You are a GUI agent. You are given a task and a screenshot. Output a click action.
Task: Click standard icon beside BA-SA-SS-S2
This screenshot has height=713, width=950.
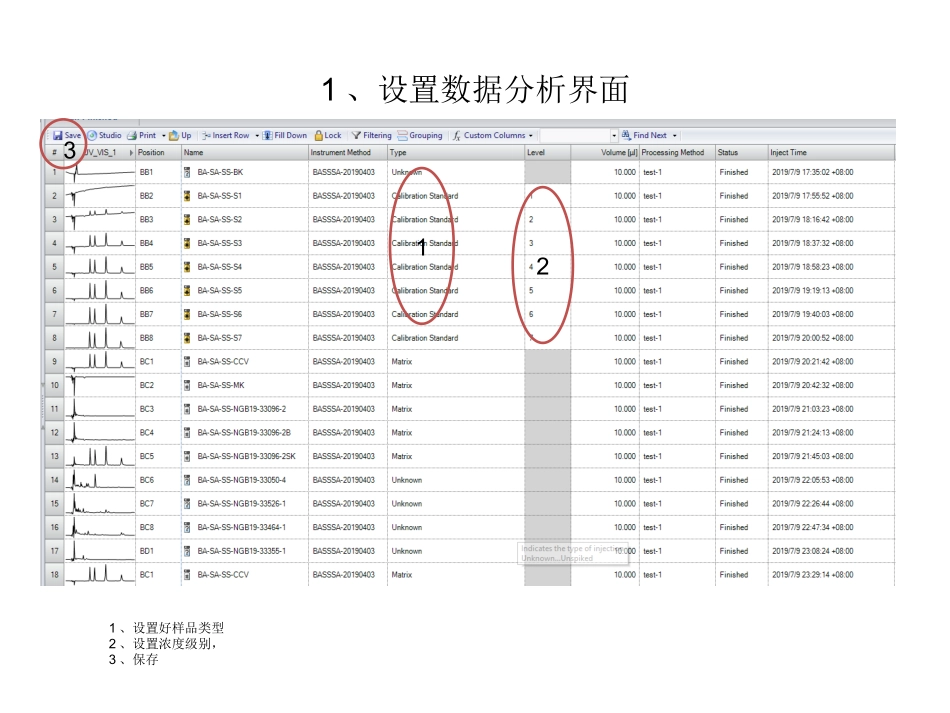[187, 220]
